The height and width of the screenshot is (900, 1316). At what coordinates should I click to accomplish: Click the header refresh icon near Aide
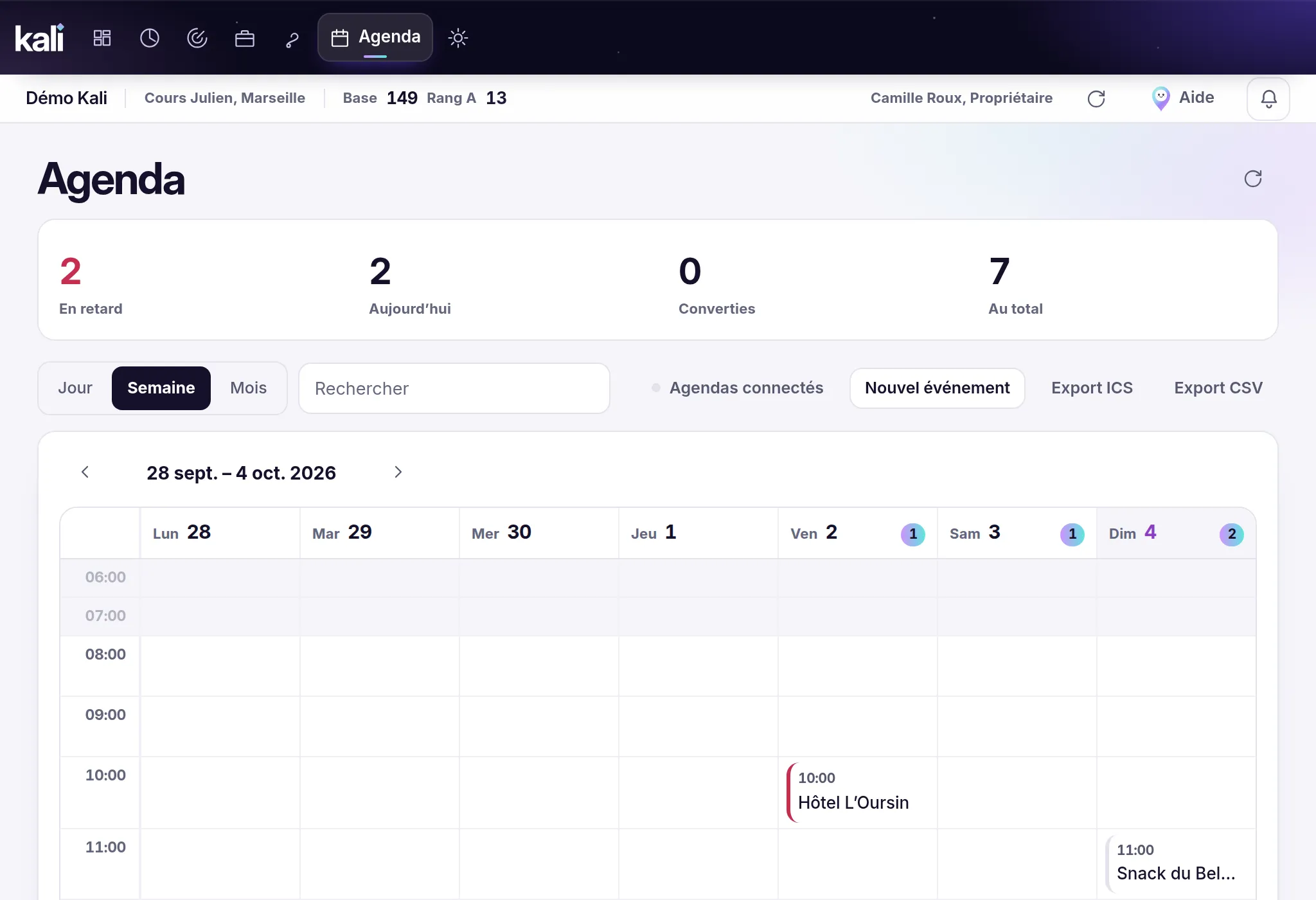[x=1096, y=98]
